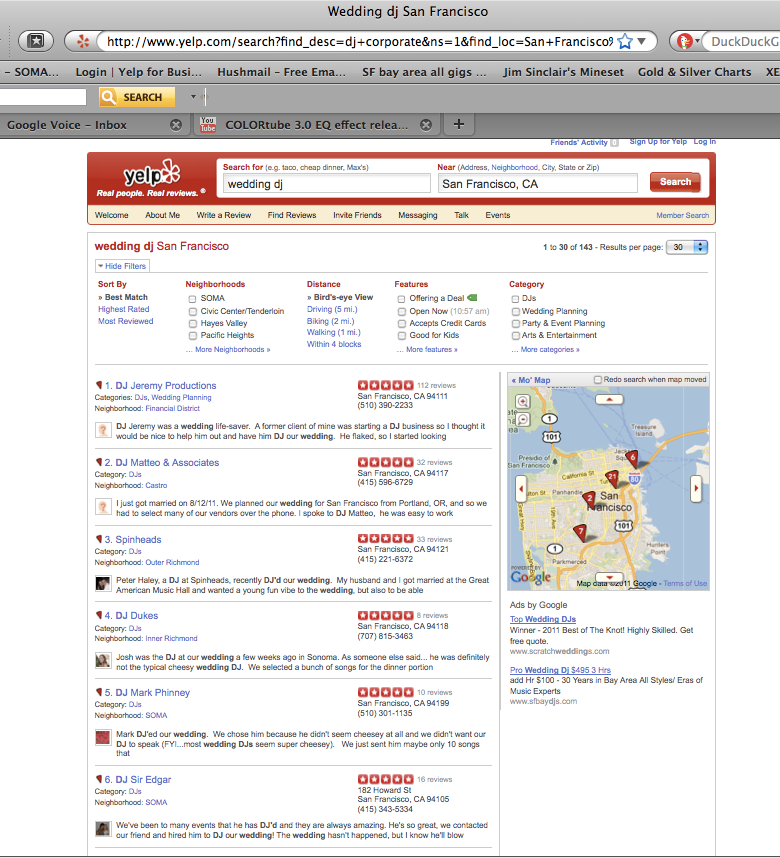This screenshot has width=780, height=858.
Task: Click reviewer avatar for DJ Sir Edgar review
Action: 103,828
